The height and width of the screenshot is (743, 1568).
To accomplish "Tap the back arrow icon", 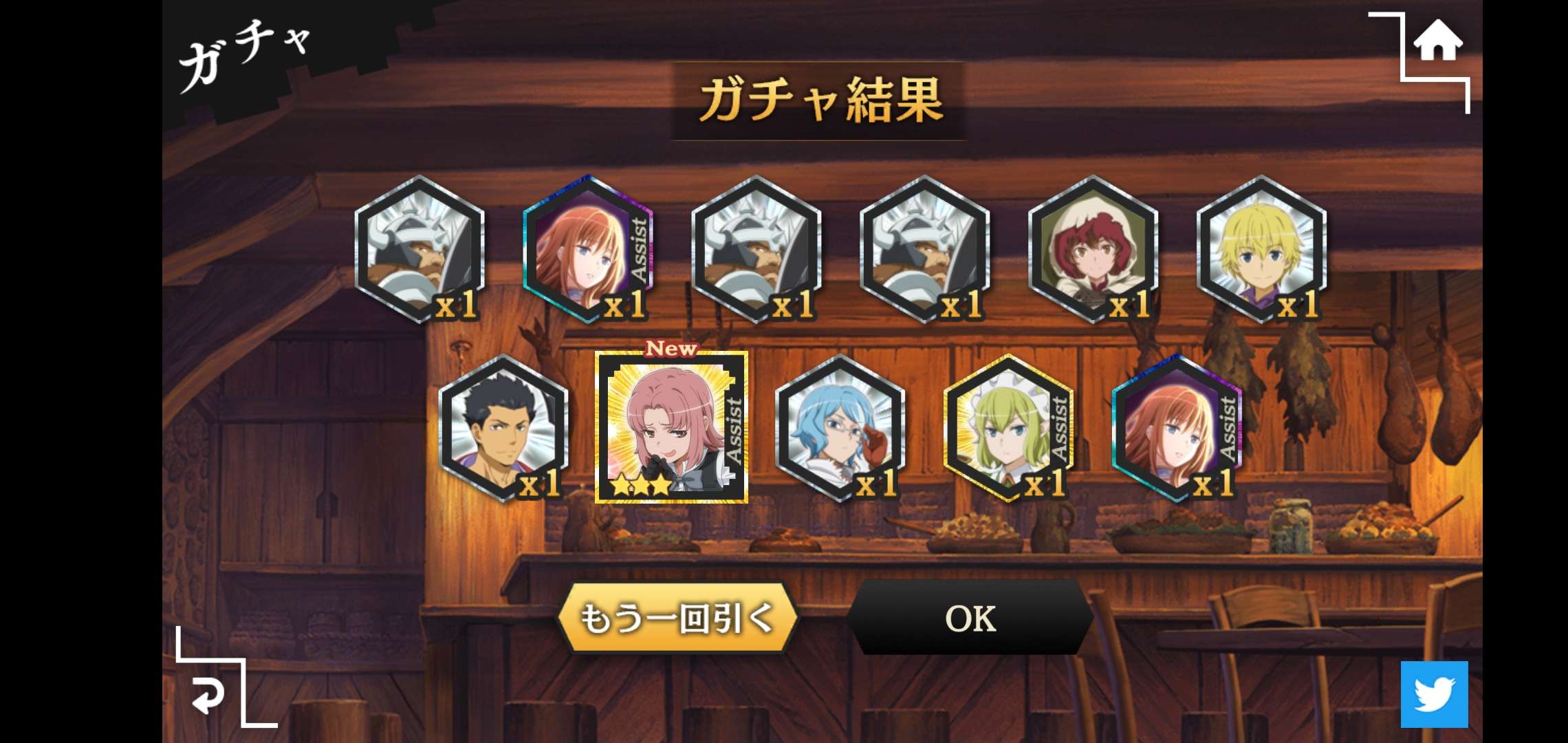I will [x=208, y=695].
